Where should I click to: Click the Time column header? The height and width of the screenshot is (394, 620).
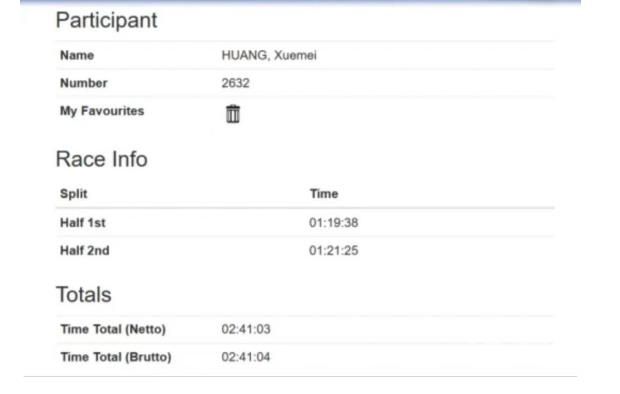(x=324, y=194)
